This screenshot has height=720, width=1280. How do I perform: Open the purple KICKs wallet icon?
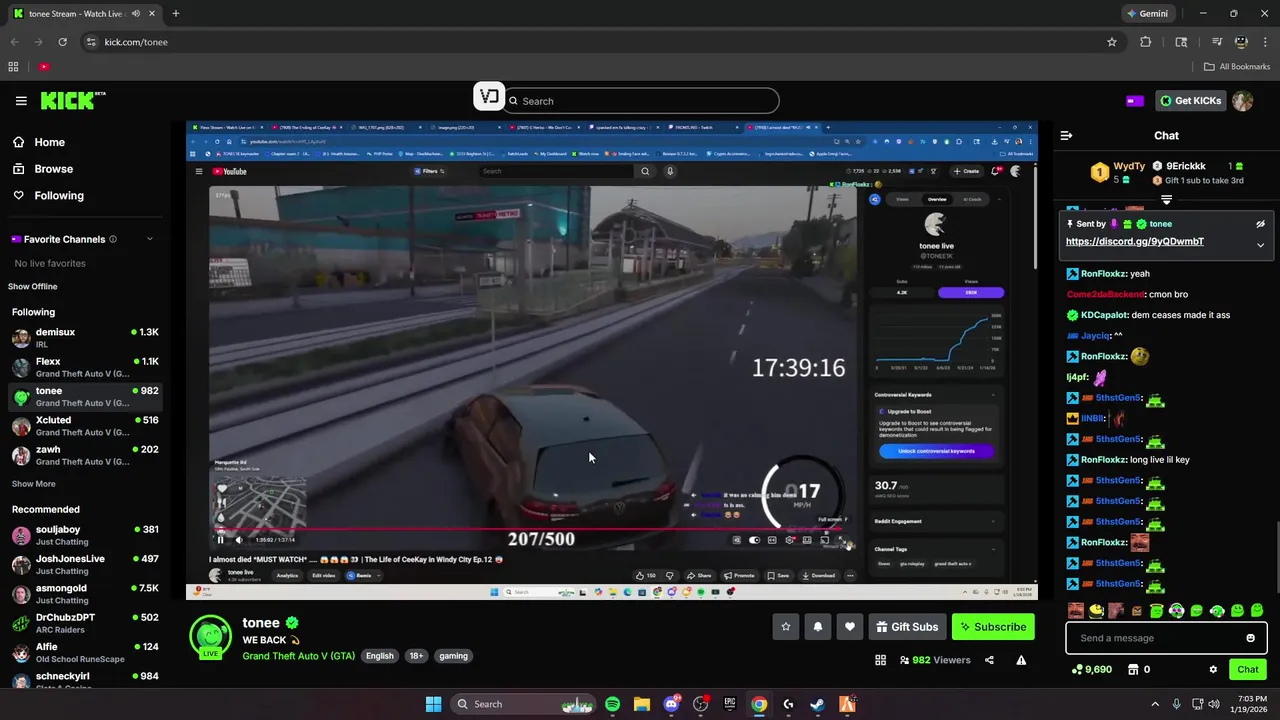[x=1134, y=101]
